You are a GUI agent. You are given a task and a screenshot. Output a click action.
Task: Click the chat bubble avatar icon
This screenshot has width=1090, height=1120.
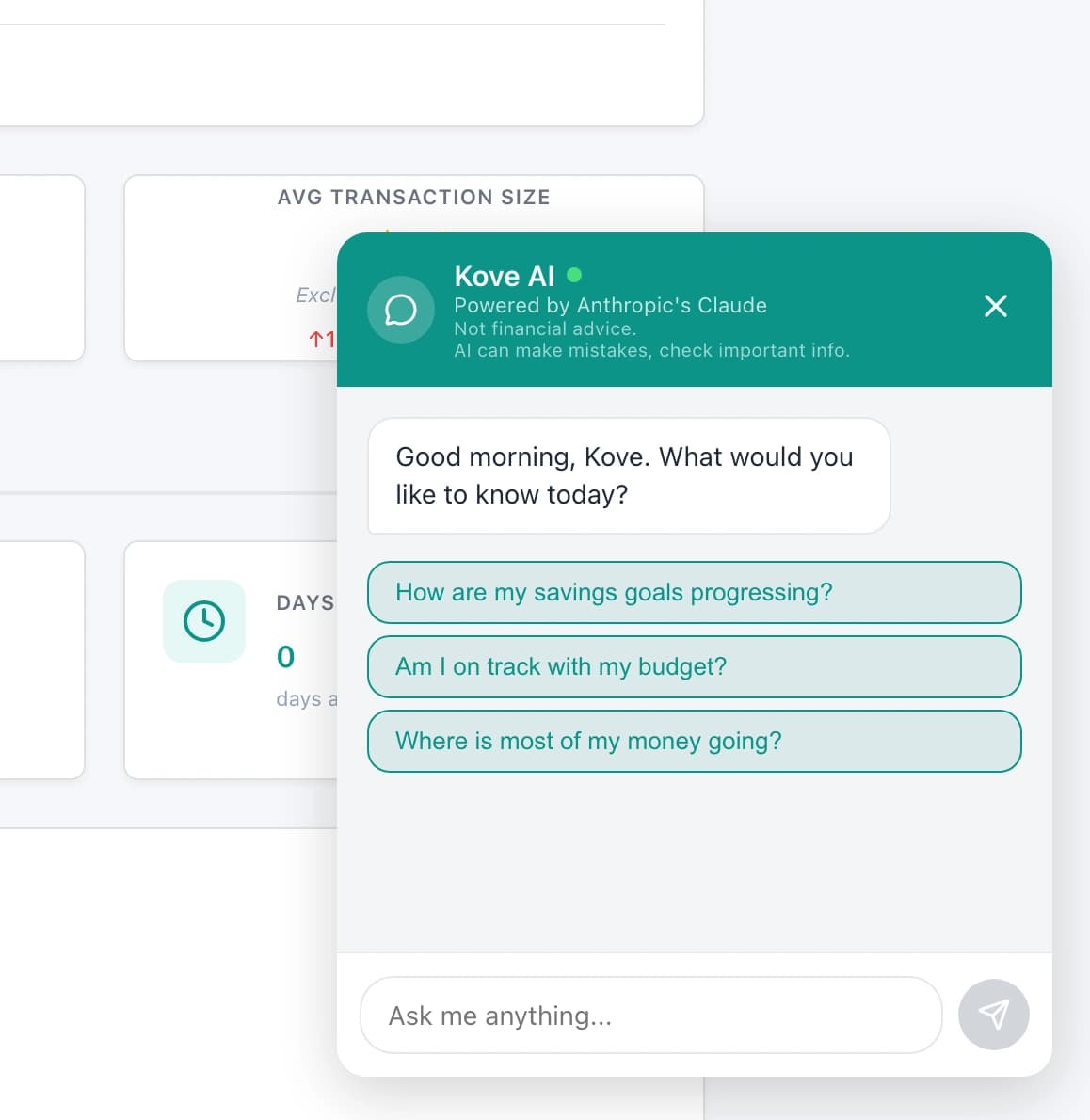pyautogui.click(x=401, y=310)
